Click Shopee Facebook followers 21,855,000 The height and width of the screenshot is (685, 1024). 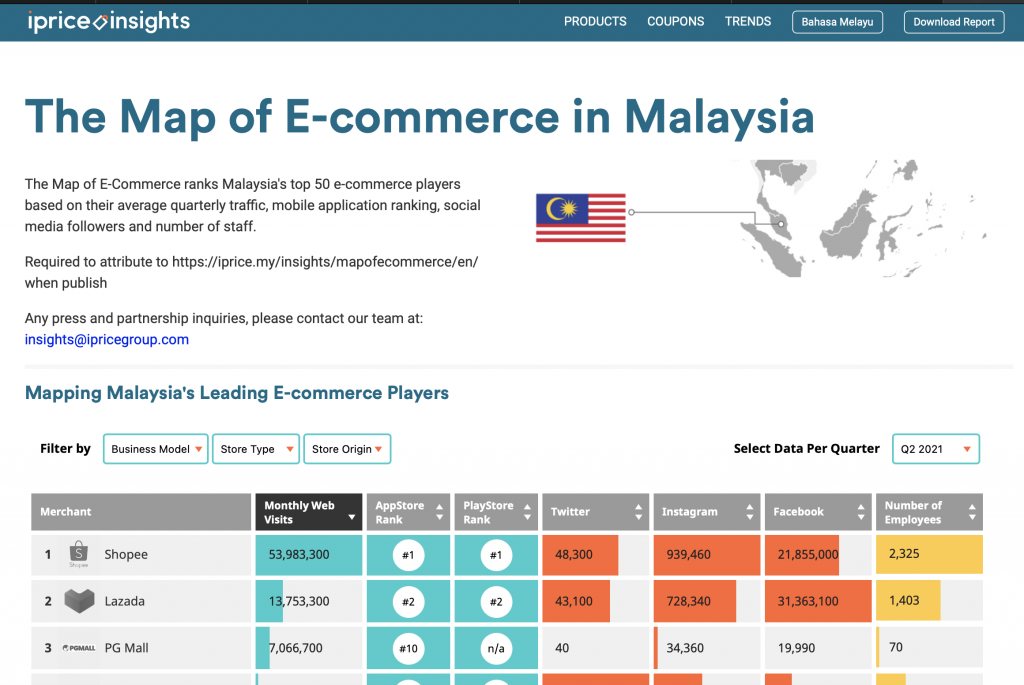(808, 554)
